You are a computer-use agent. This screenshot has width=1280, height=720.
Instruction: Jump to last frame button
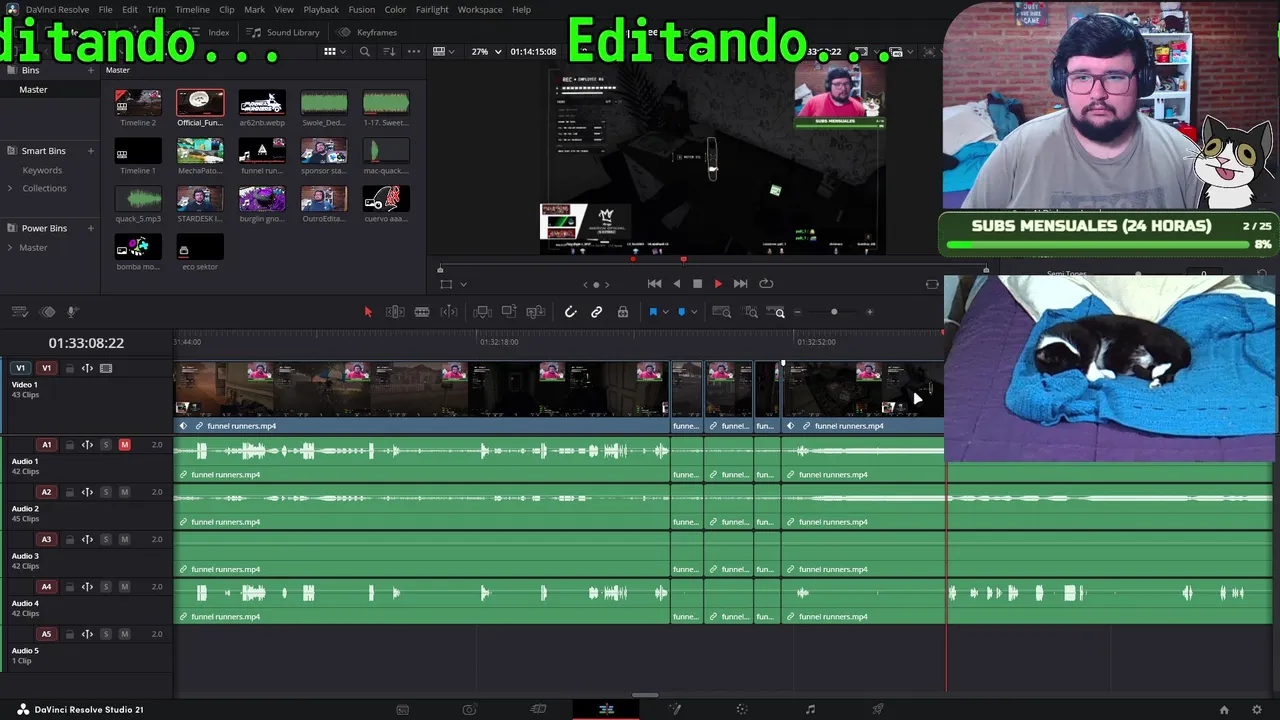[740, 284]
